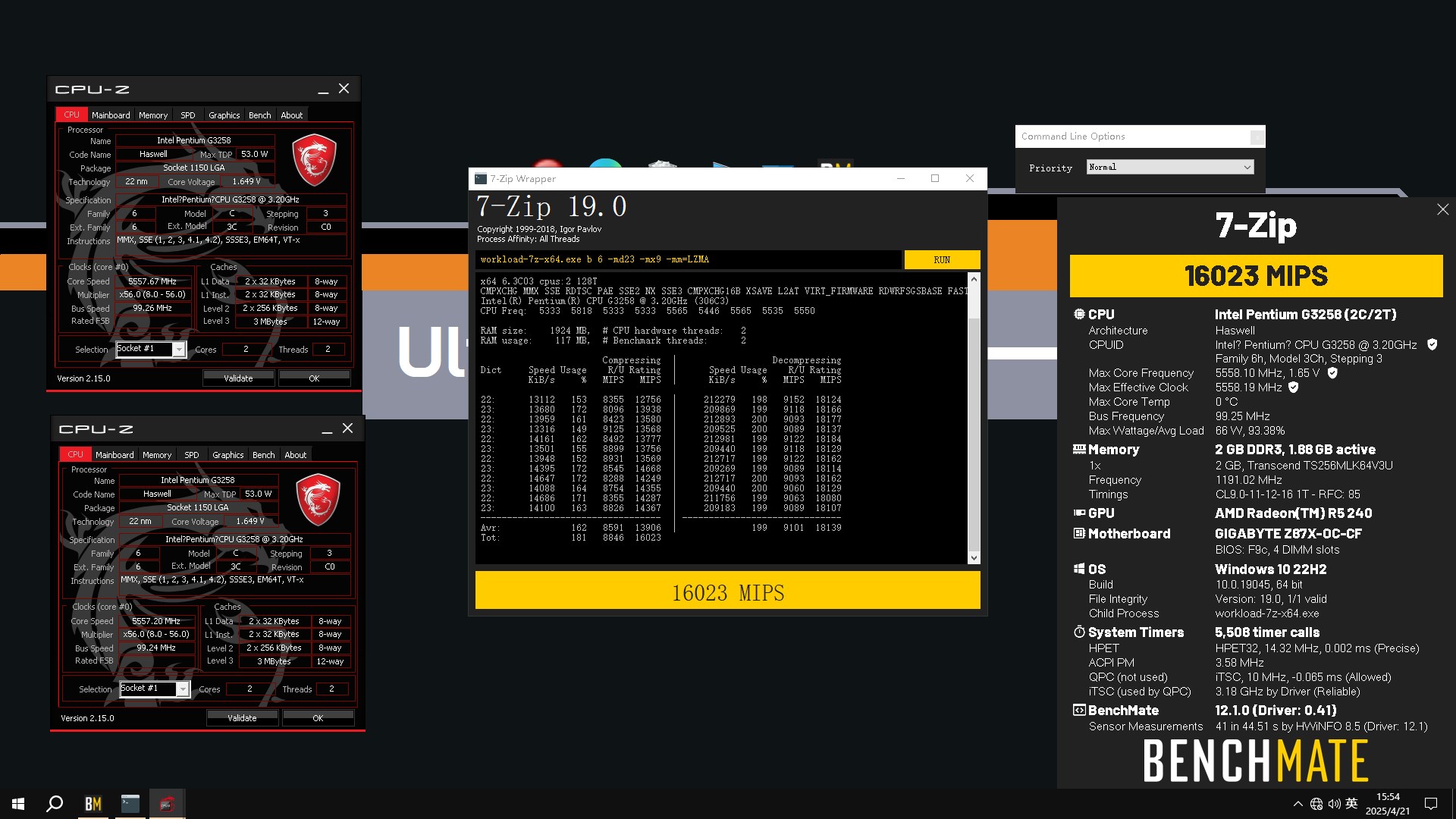Viewport: 1456px width, 819px height.
Task: Select SPD tab in top CPU-Z
Action: (x=188, y=115)
